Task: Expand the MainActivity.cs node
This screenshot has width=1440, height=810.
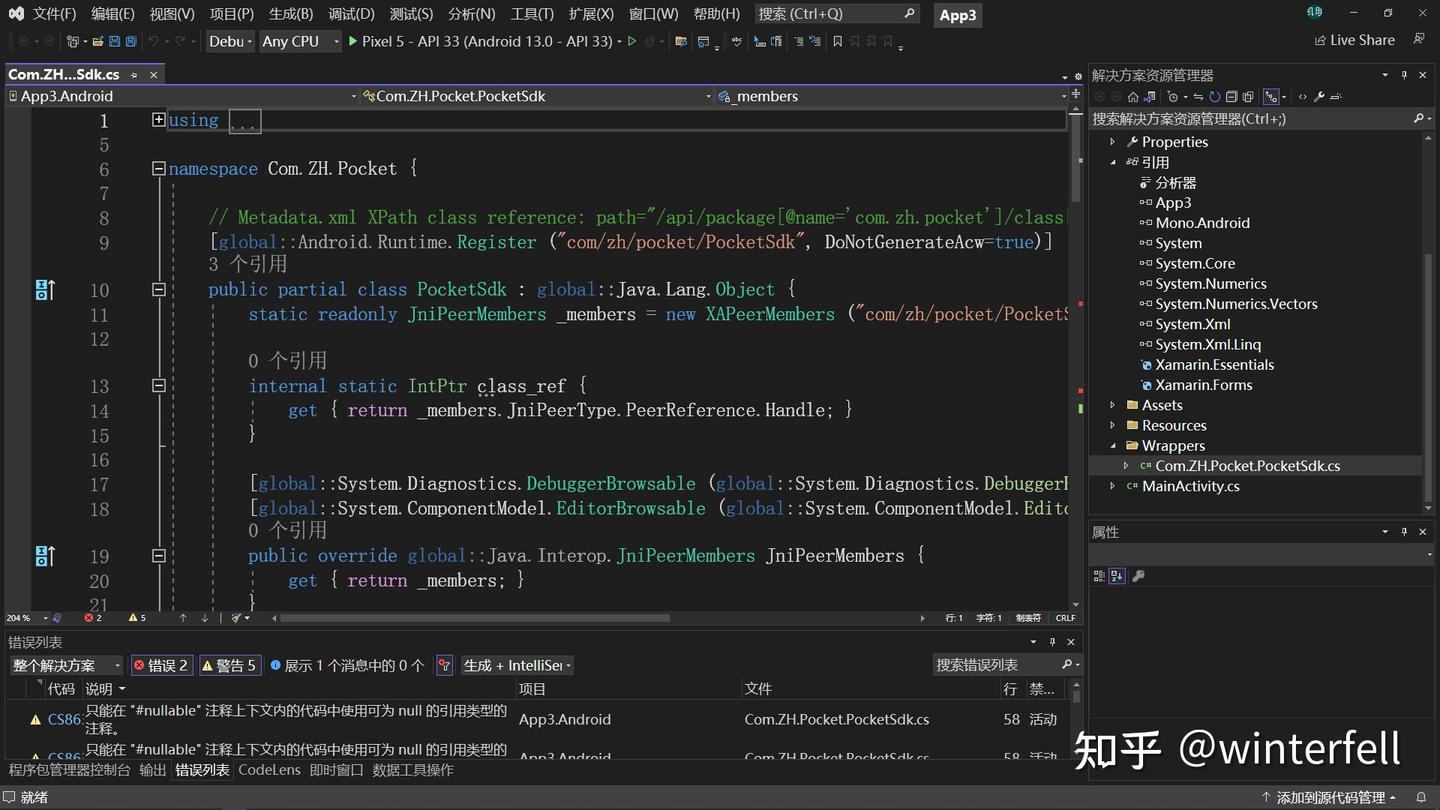Action: pos(1113,486)
